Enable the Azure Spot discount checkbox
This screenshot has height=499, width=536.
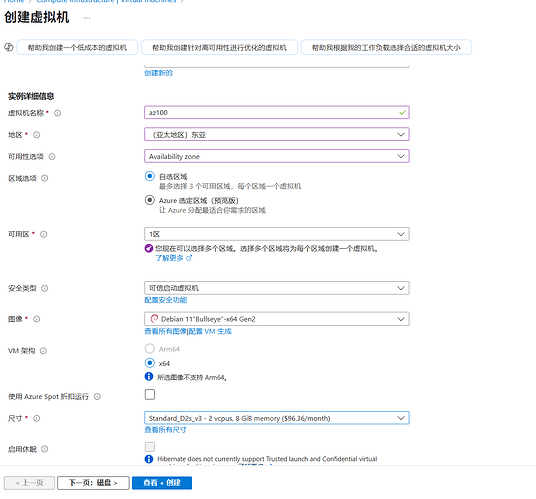tap(150, 394)
